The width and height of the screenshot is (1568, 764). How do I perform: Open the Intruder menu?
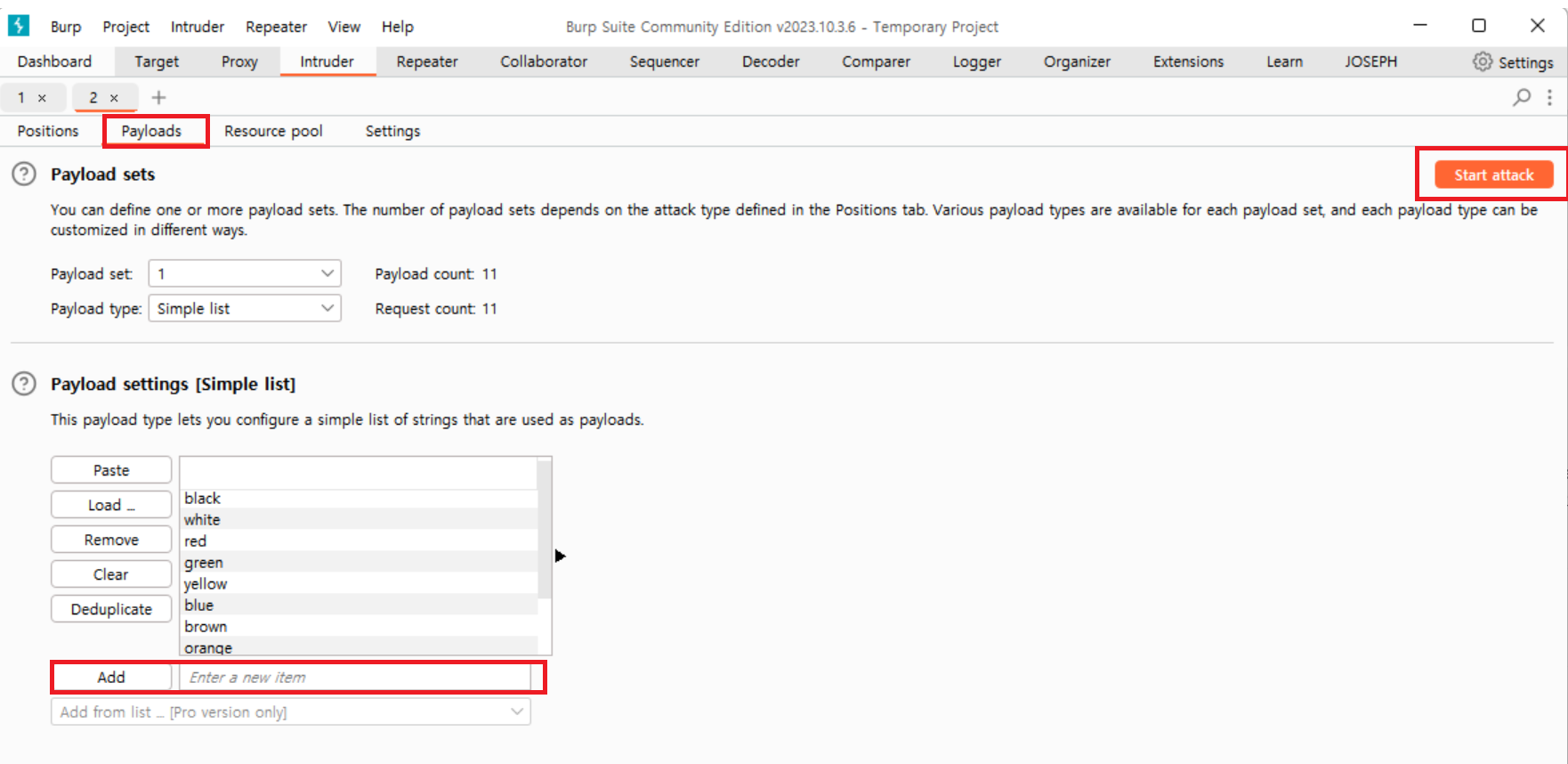pos(198,27)
